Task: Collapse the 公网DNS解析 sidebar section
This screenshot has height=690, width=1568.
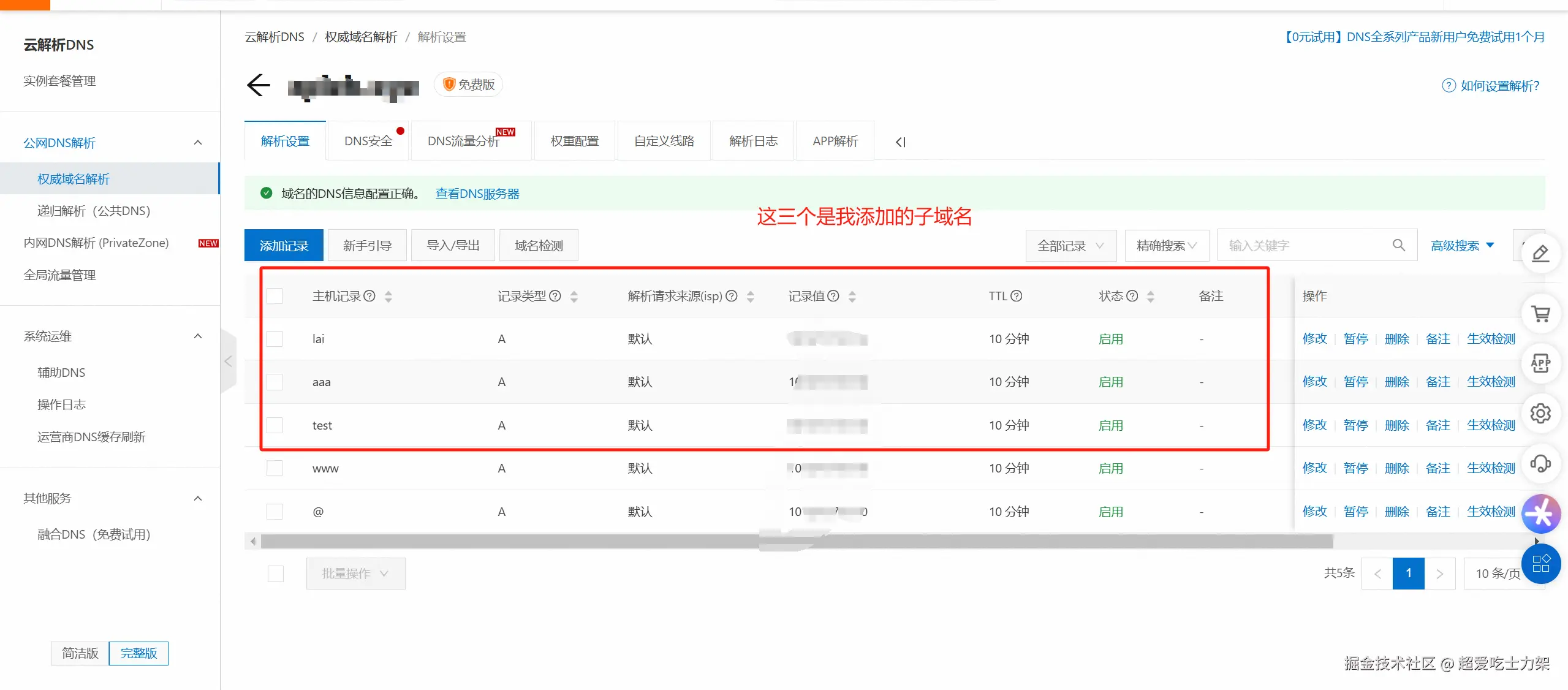Action: (198, 143)
